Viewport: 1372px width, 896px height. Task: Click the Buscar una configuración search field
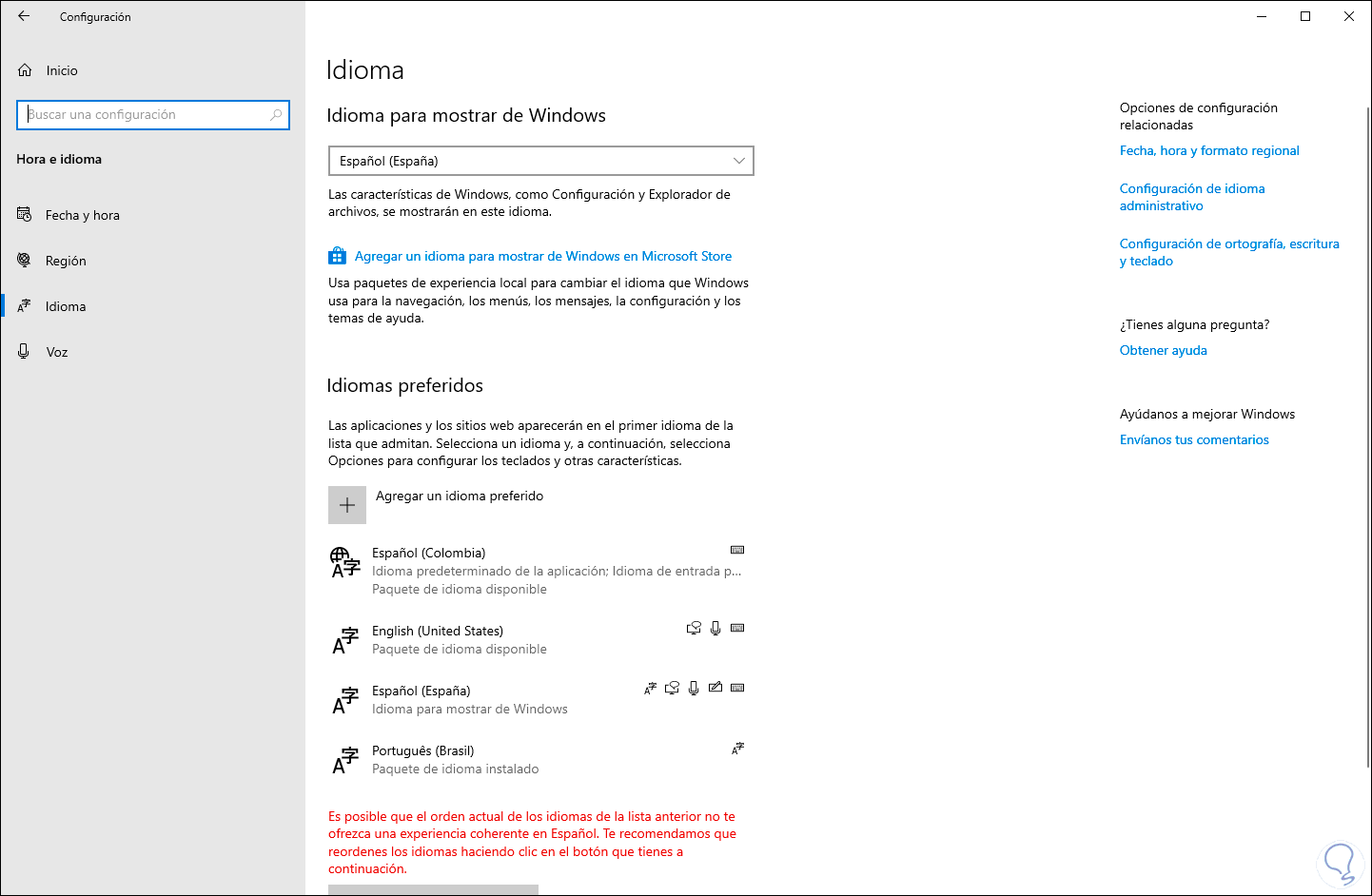tap(152, 114)
